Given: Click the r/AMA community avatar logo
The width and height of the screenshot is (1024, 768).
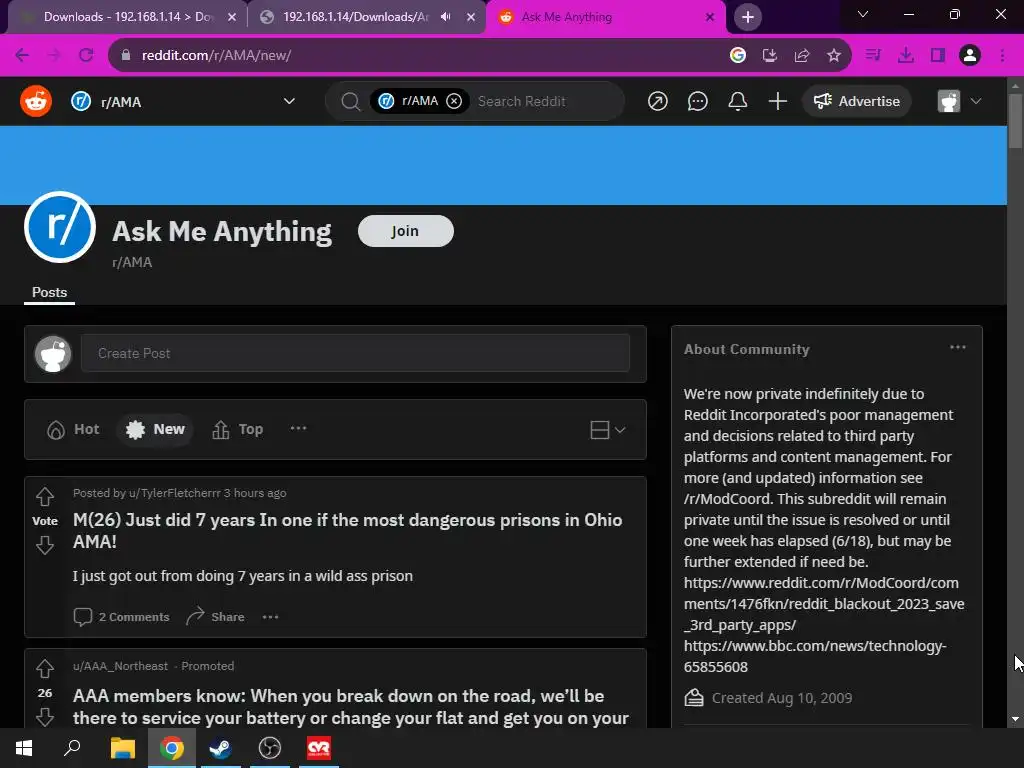Looking at the screenshot, I should click(60, 227).
